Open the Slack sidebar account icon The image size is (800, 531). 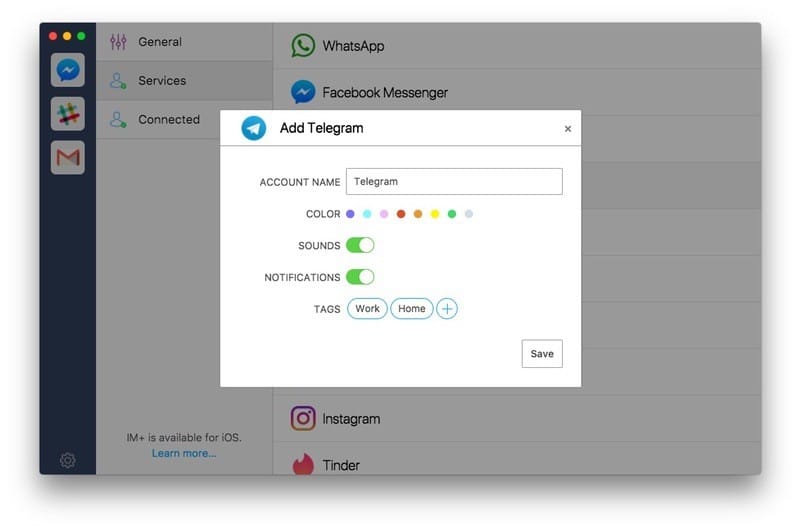pyautogui.click(x=68, y=114)
